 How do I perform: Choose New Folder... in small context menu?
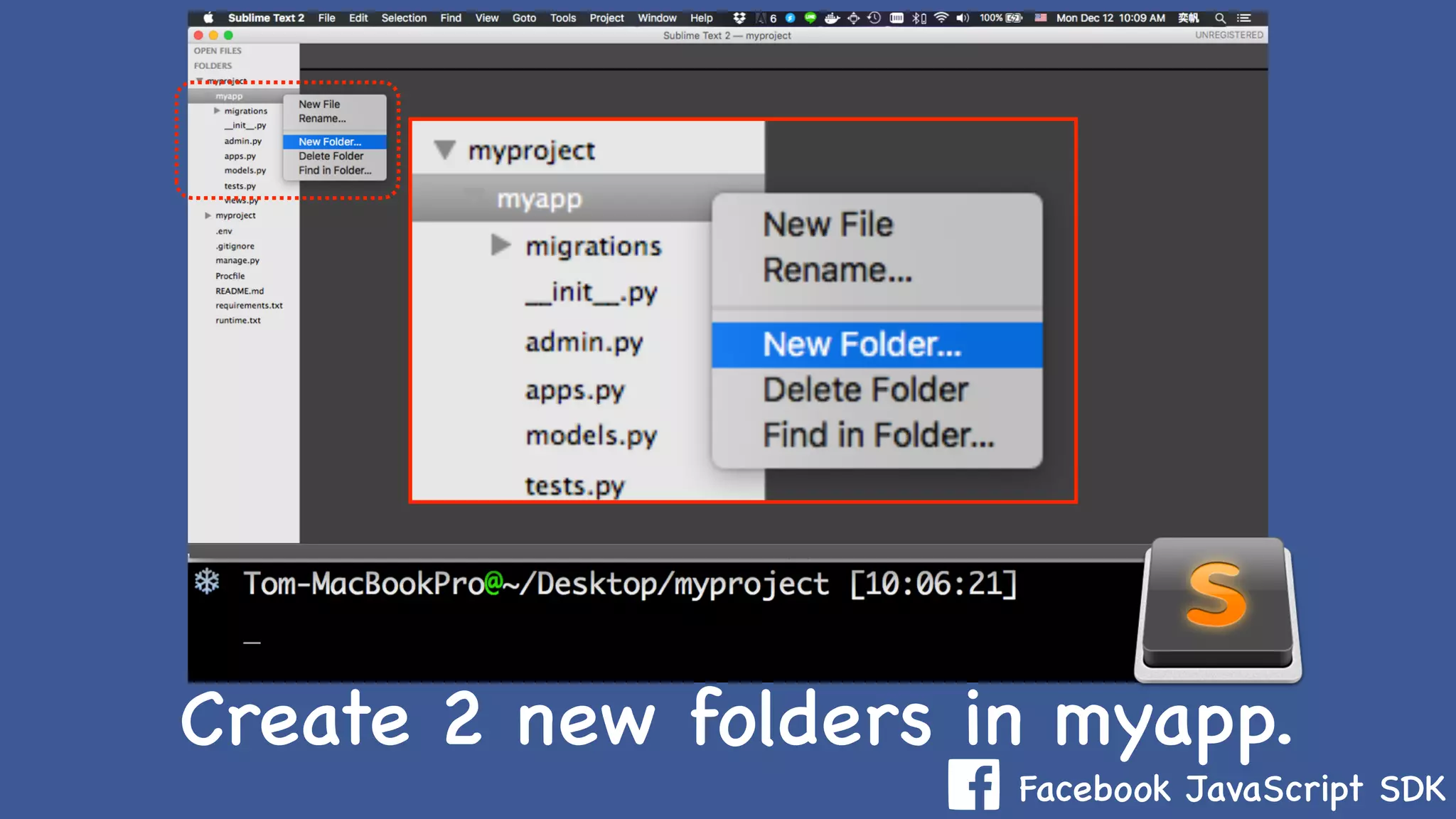tap(335, 141)
